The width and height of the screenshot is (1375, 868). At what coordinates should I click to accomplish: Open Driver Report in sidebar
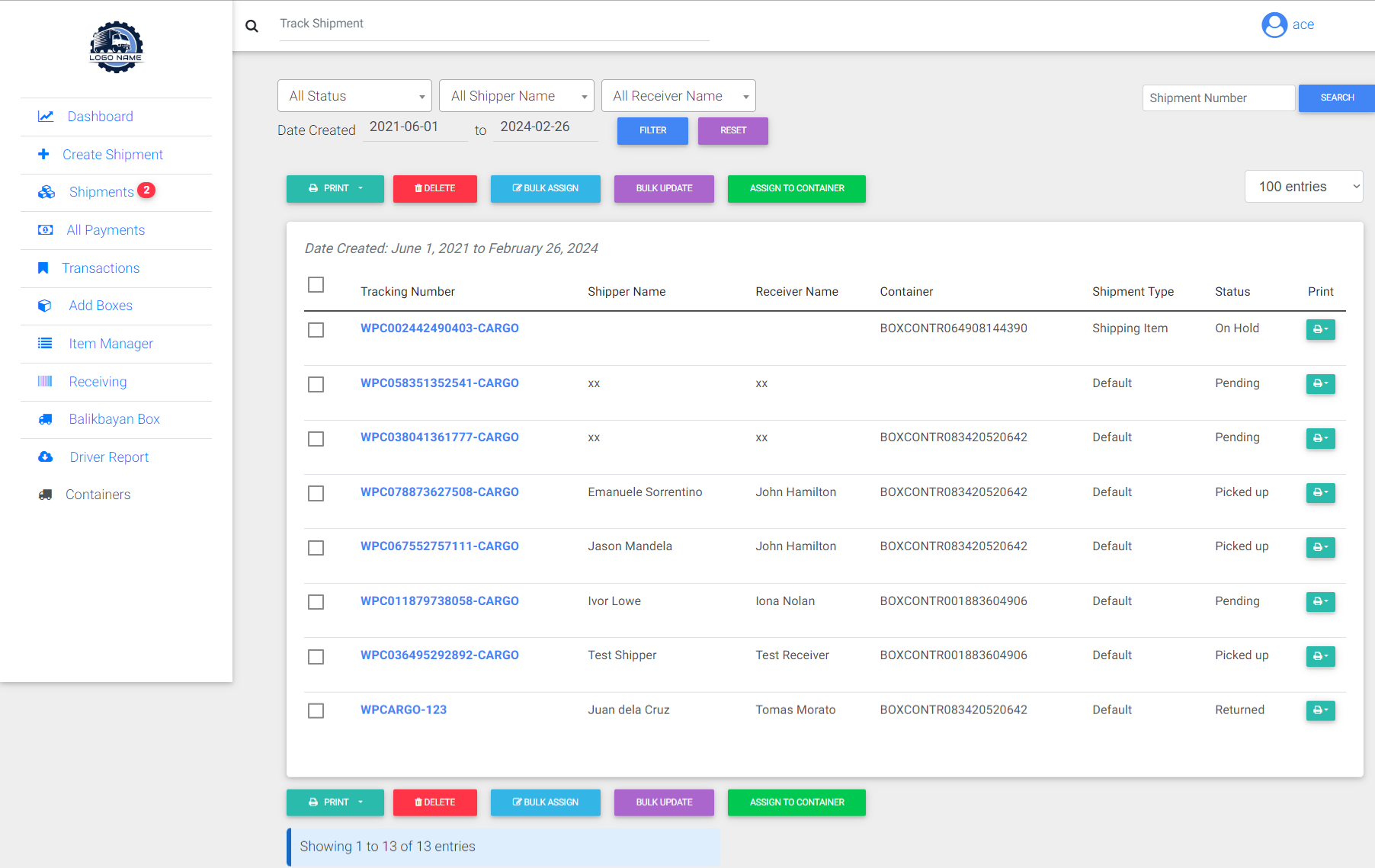point(109,457)
